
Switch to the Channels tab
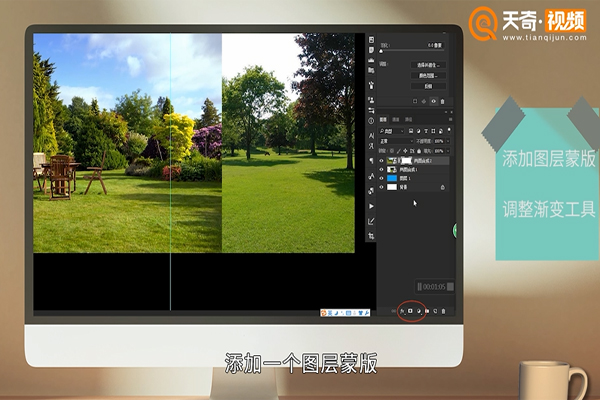tap(396, 119)
